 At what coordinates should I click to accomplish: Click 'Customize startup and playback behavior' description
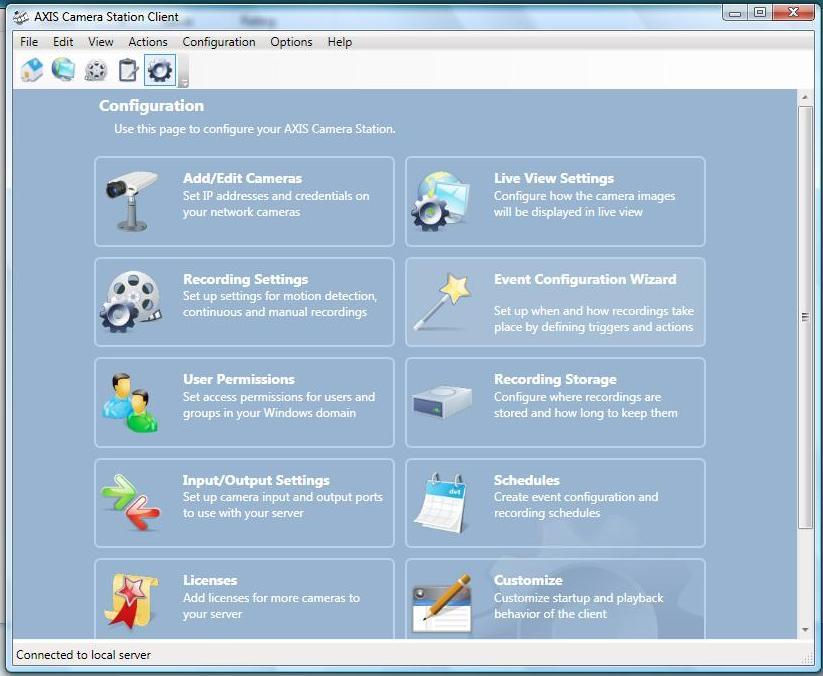(x=578, y=606)
